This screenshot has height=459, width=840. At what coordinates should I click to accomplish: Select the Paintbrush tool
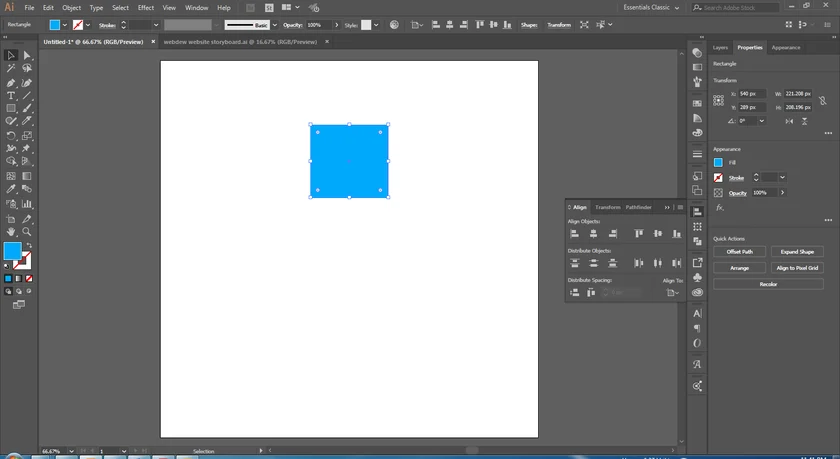[27, 108]
